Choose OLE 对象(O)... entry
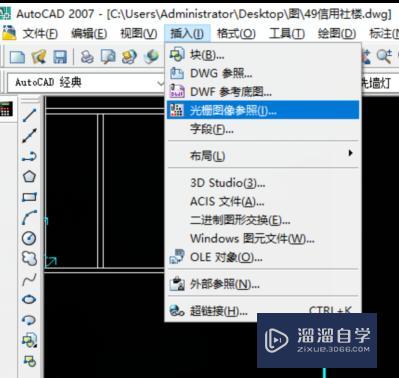399x378 pixels. tap(263, 257)
